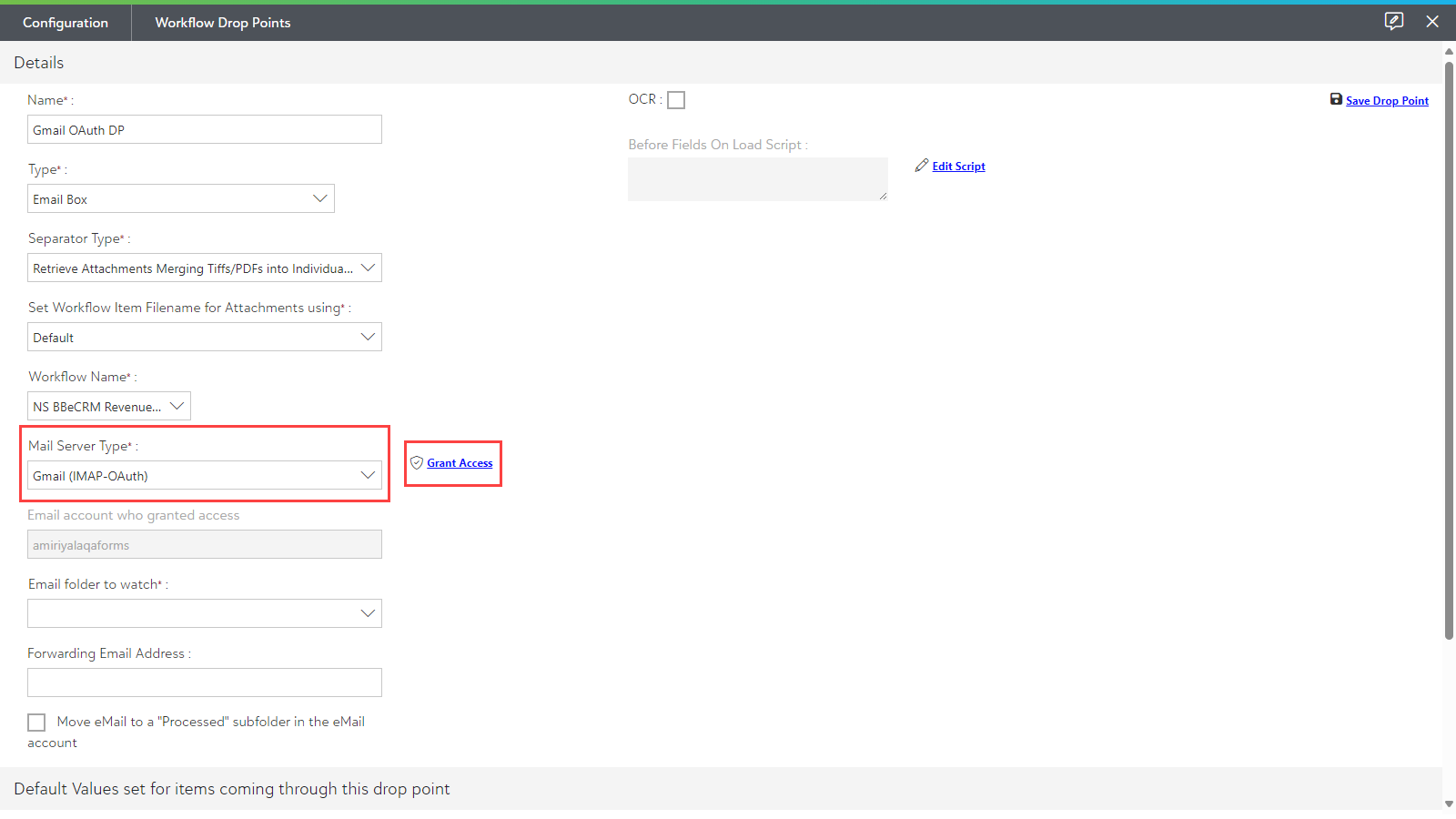Click the Save Drop Point floppy disk icon

click(1336, 99)
